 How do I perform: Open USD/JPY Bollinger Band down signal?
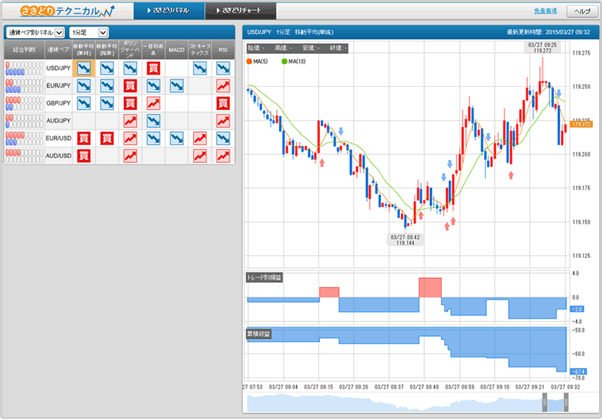click(x=130, y=68)
